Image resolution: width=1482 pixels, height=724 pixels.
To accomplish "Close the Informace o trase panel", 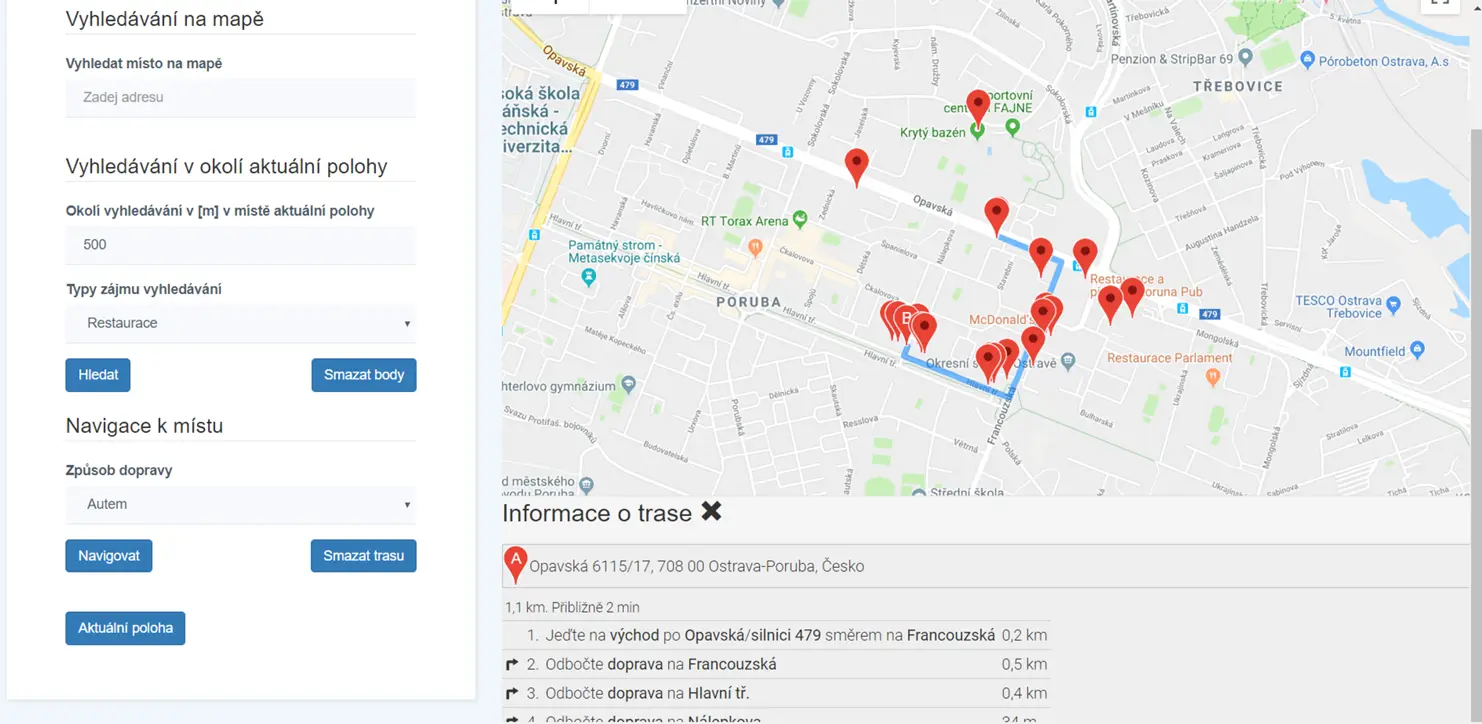I will click(x=711, y=512).
